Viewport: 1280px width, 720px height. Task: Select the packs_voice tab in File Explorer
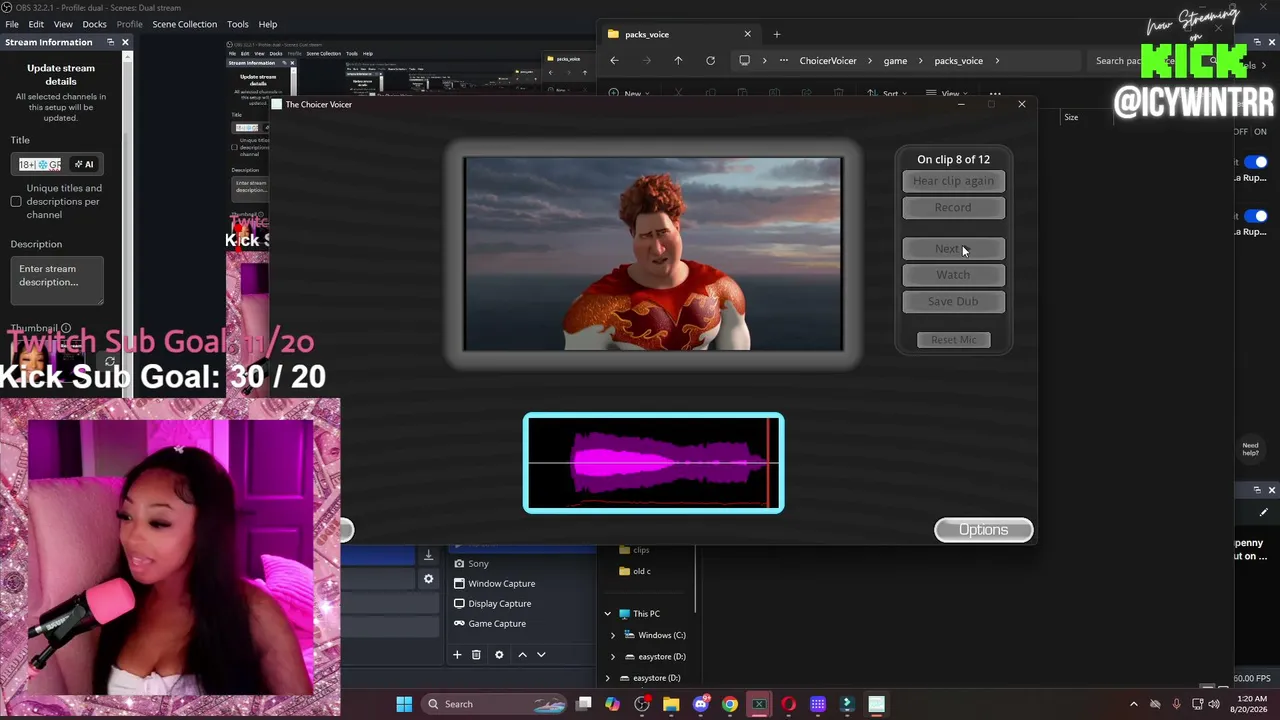click(x=680, y=34)
